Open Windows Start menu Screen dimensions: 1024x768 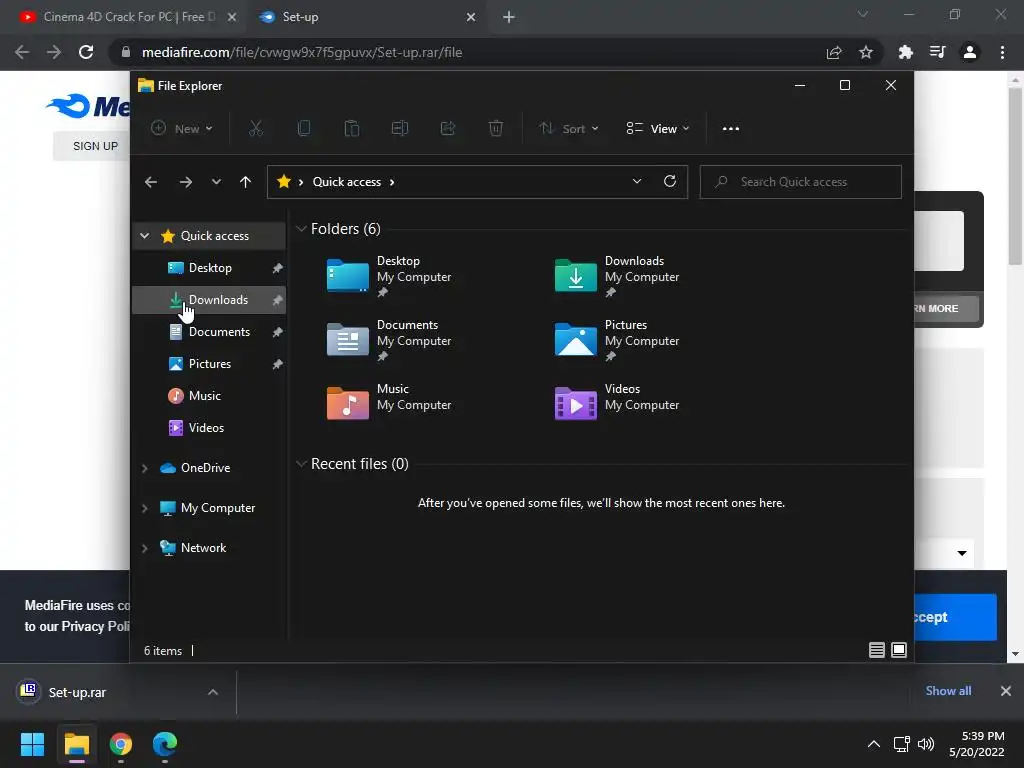(x=32, y=744)
